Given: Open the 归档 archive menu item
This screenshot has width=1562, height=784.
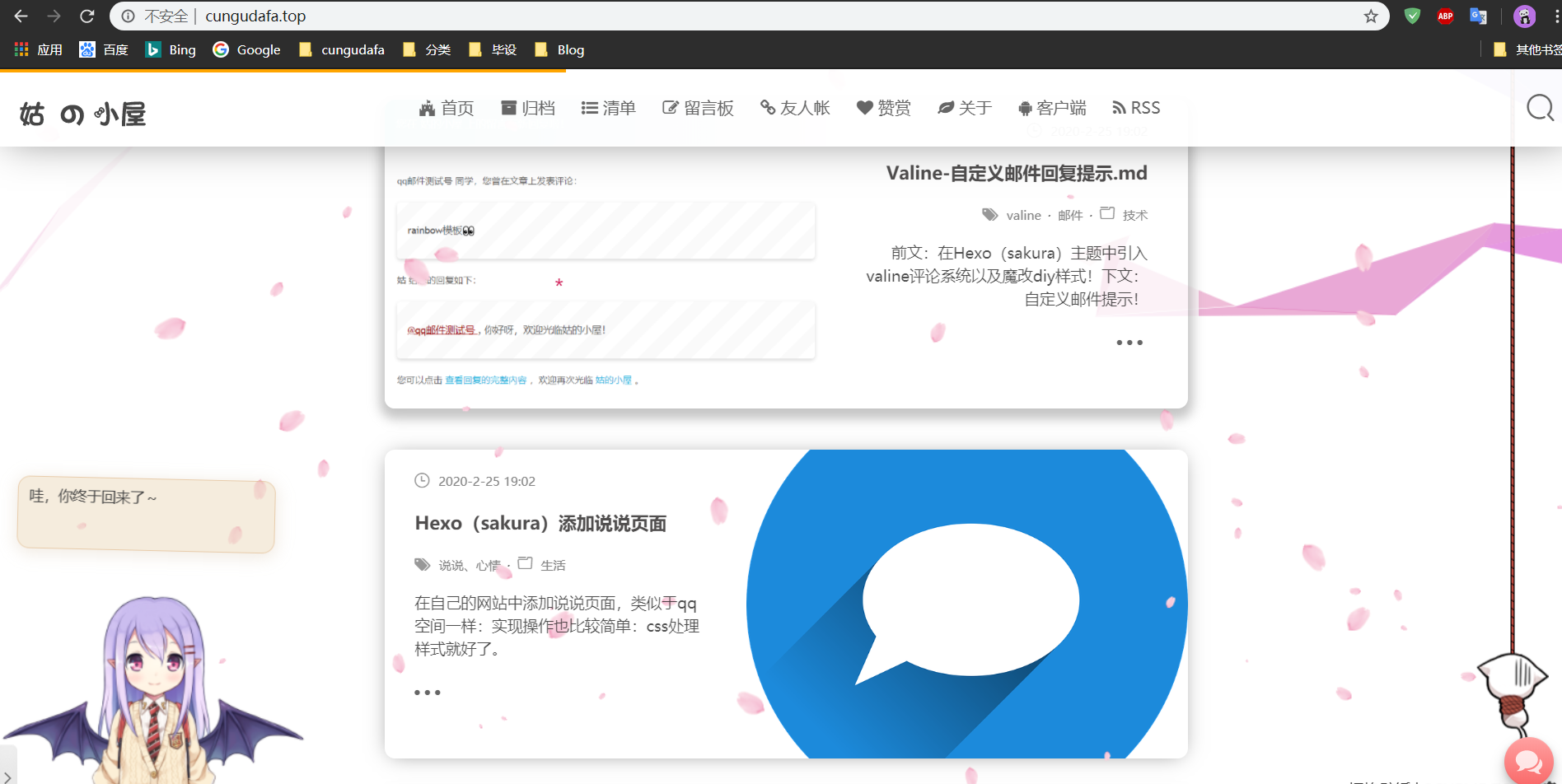Looking at the screenshot, I should pos(528,108).
